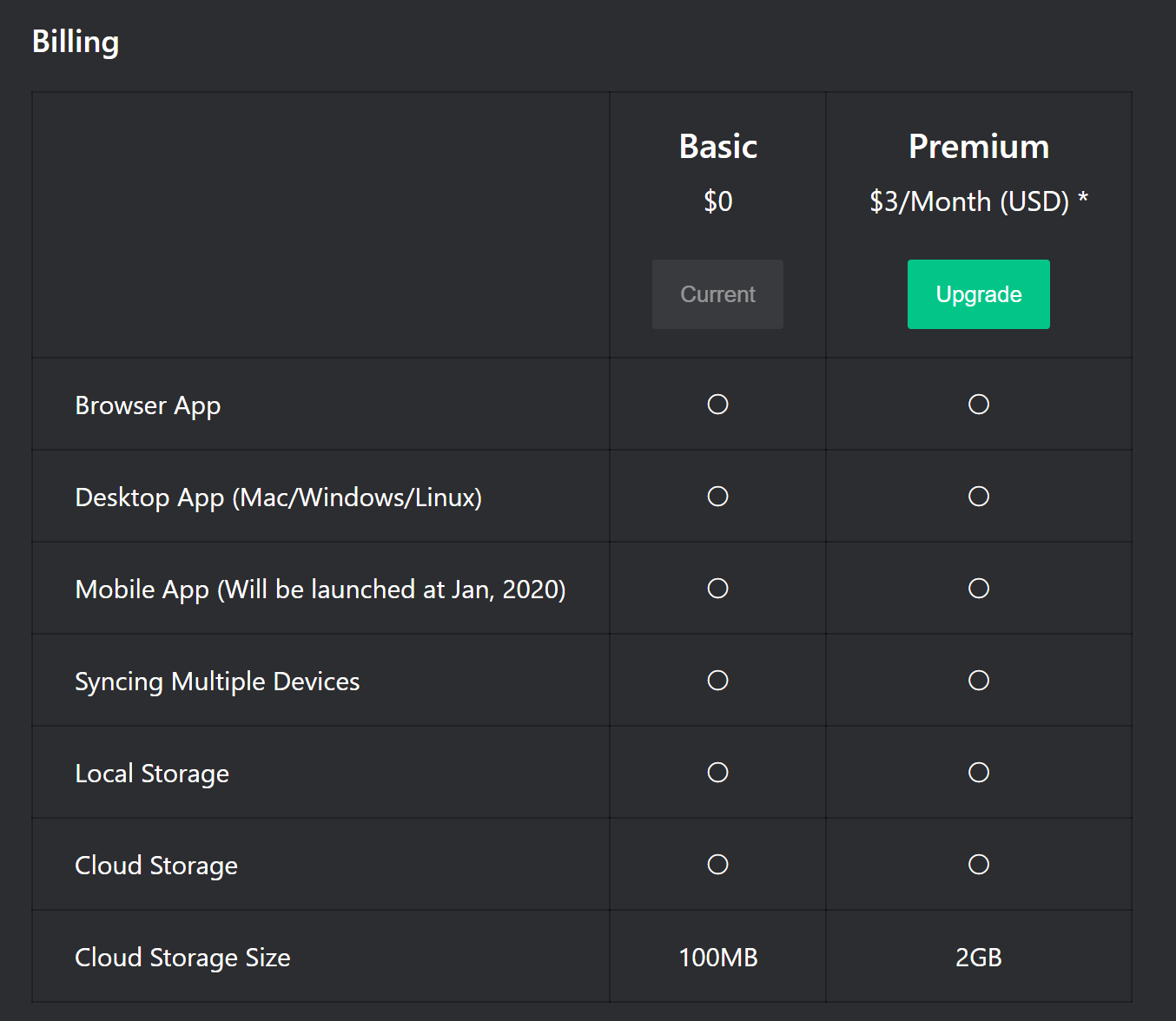
Task: Select the Basic circle for Syncing Multiple Devices
Action: point(717,681)
